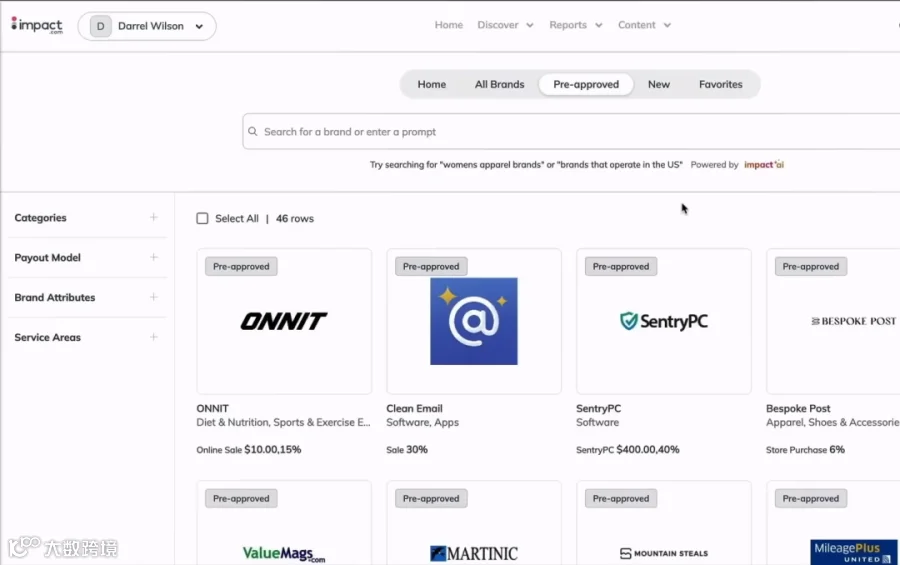Switch to the New tab
The width and height of the screenshot is (900, 565).
(x=659, y=84)
